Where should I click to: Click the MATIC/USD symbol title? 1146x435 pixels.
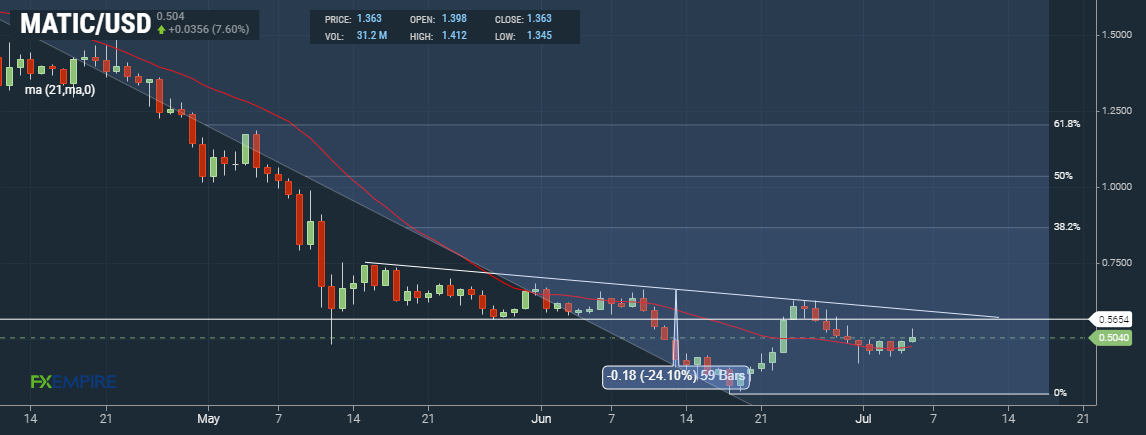[x=84, y=23]
